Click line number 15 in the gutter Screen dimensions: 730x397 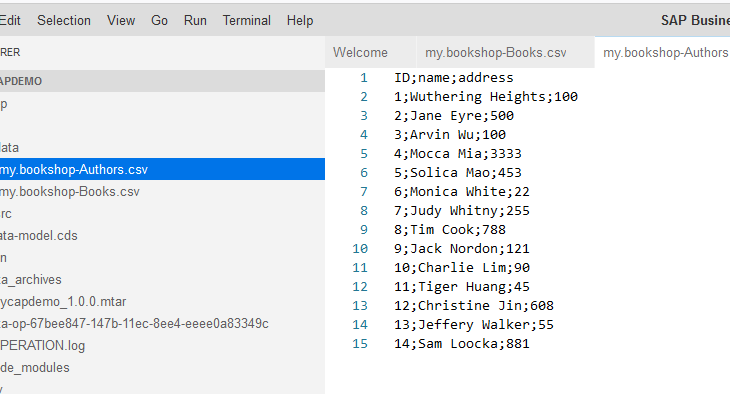pyautogui.click(x=360, y=344)
